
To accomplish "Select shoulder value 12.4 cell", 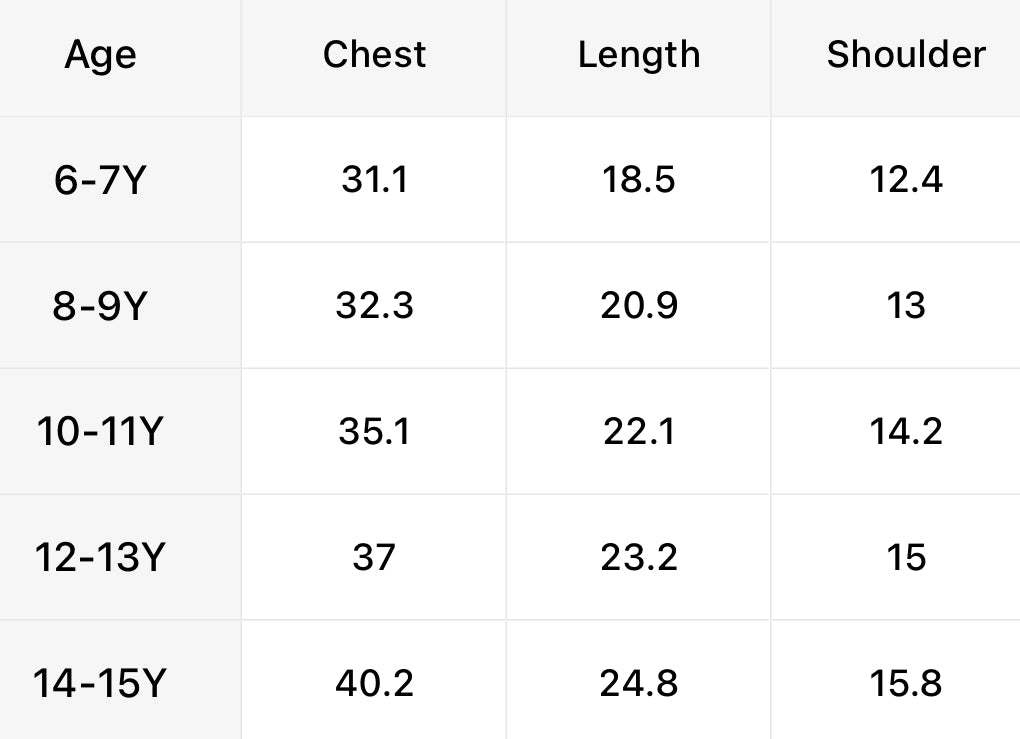I will point(906,181).
